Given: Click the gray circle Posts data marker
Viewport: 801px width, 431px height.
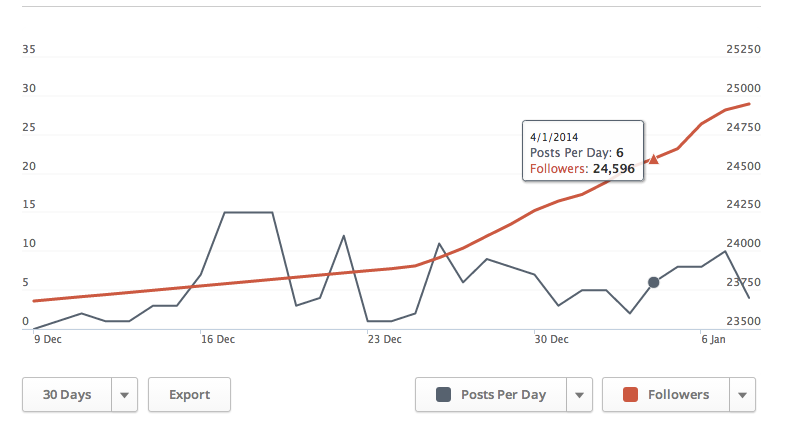Looking at the screenshot, I should click(653, 282).
